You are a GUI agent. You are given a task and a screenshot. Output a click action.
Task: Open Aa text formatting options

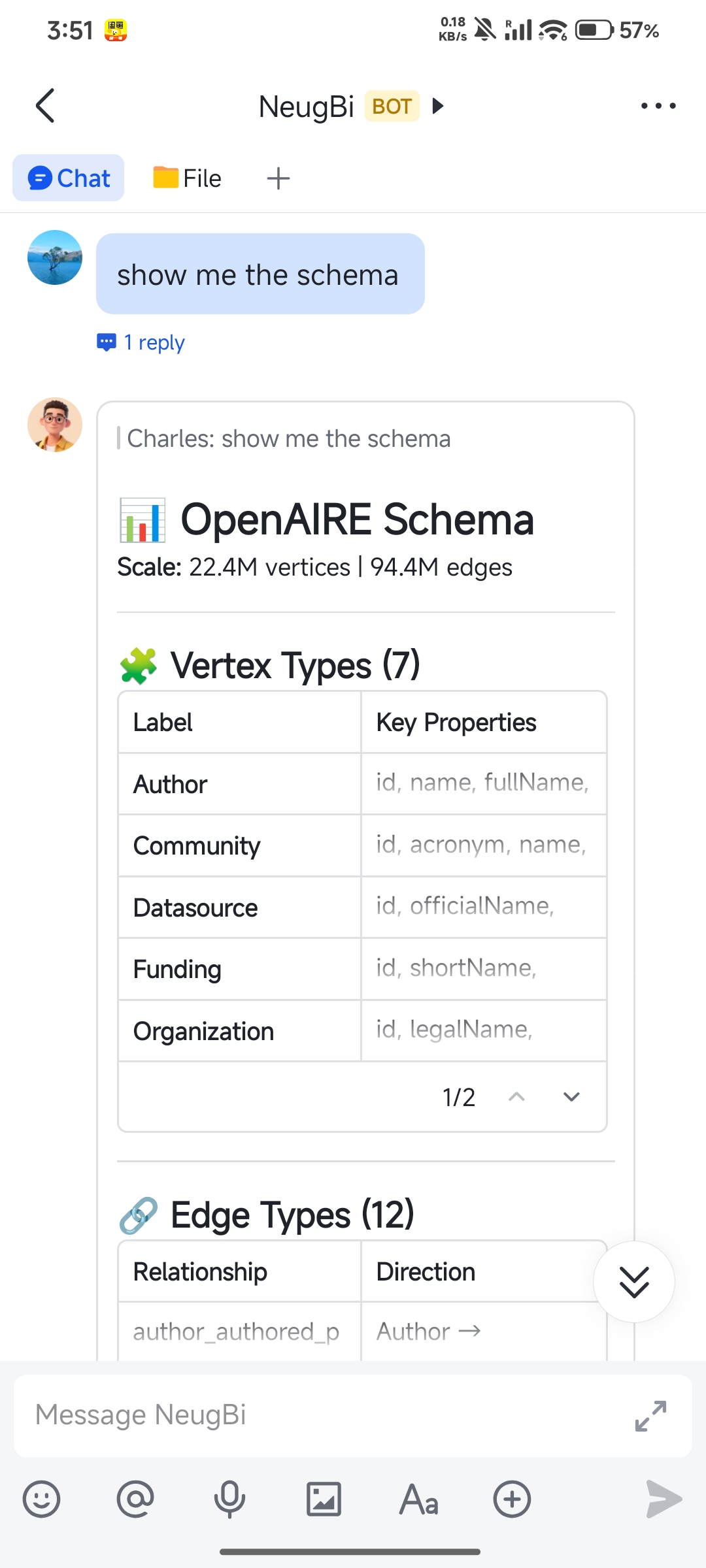click(418, 1499)
